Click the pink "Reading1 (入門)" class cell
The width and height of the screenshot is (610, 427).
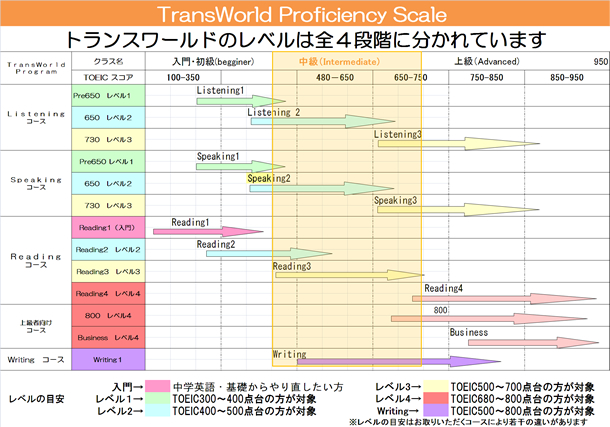(x=109, y=228)
